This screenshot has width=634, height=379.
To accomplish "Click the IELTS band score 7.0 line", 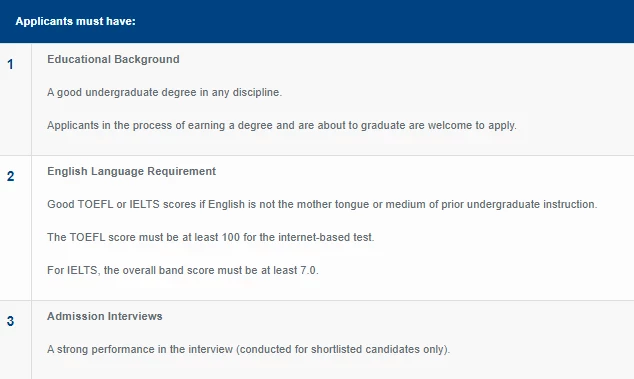I will (183, 270).
